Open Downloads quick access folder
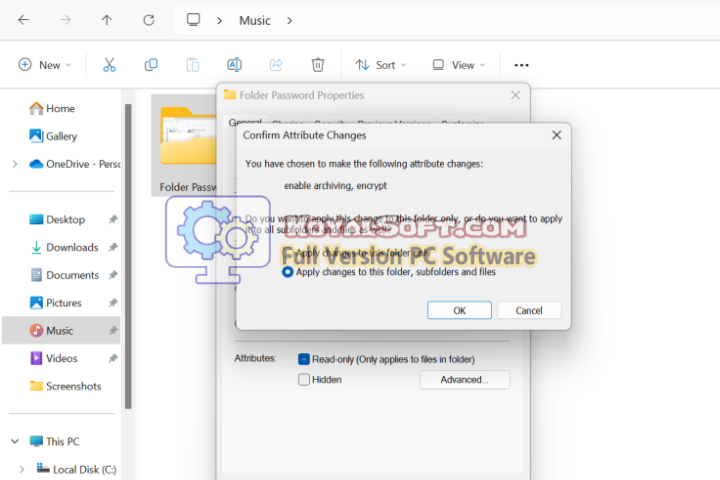 click(x=72, y=247)
